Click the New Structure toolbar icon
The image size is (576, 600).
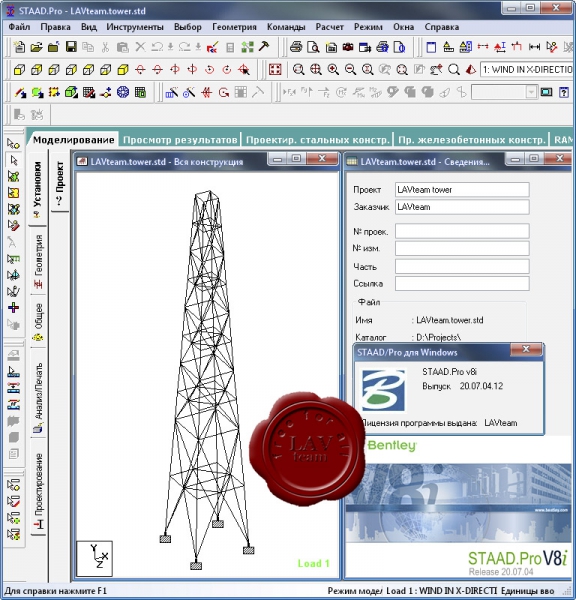(x=19, y=47)
